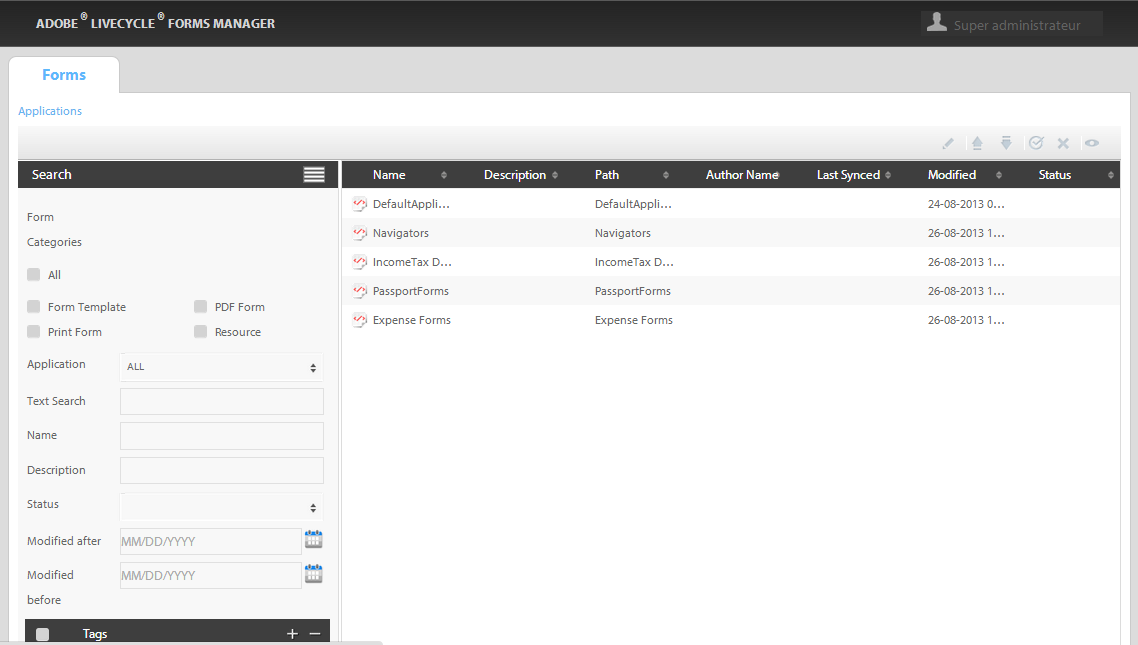Open the Forms tab

64,75
